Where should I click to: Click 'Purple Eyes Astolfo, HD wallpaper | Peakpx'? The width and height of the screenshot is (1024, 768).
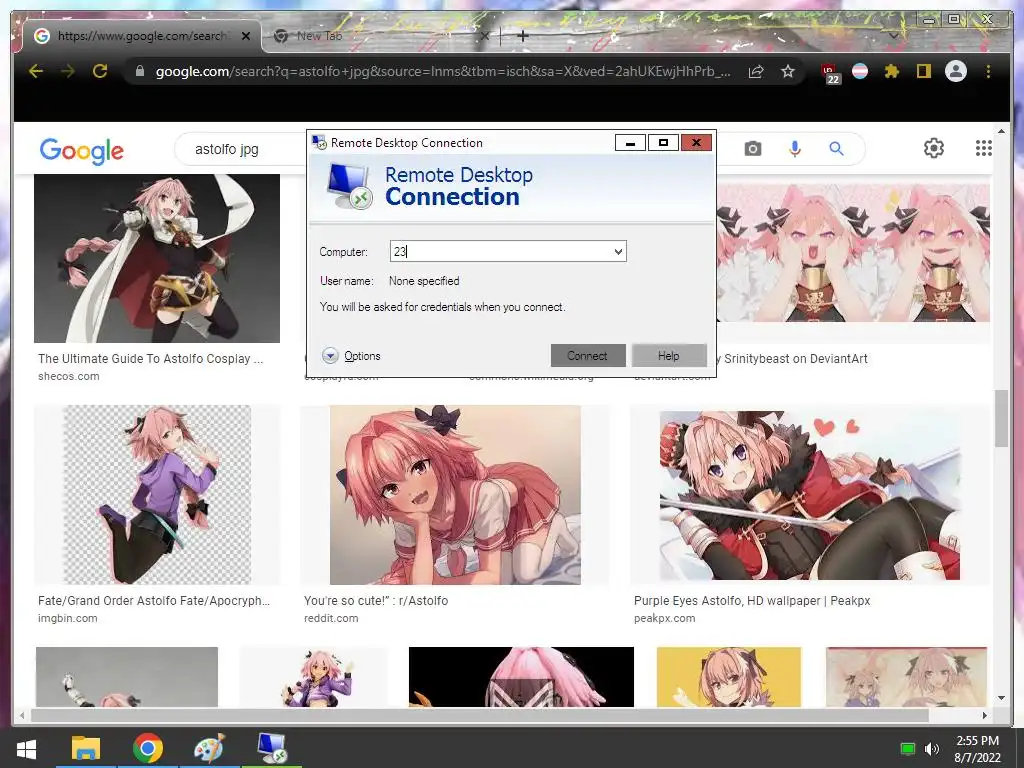click(x=752, y=601)
